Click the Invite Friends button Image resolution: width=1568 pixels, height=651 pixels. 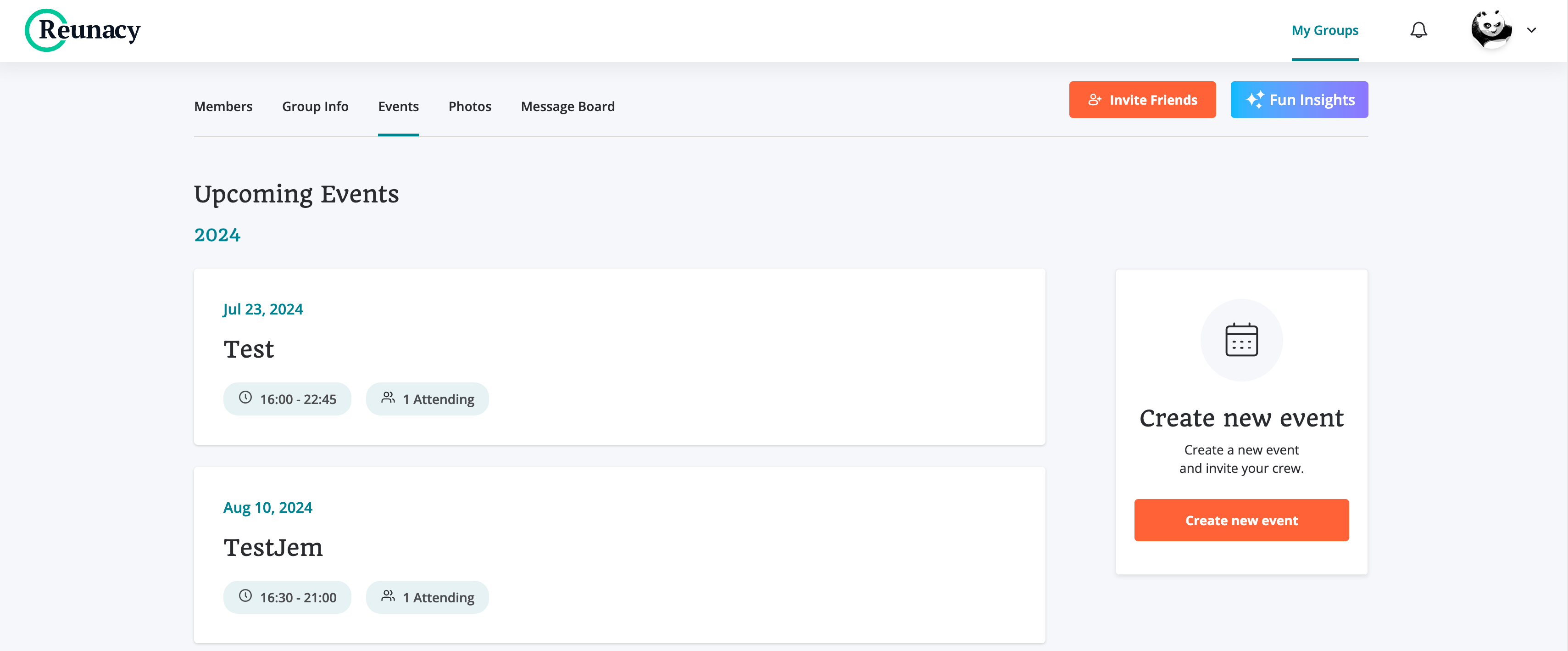point(1142,100)
